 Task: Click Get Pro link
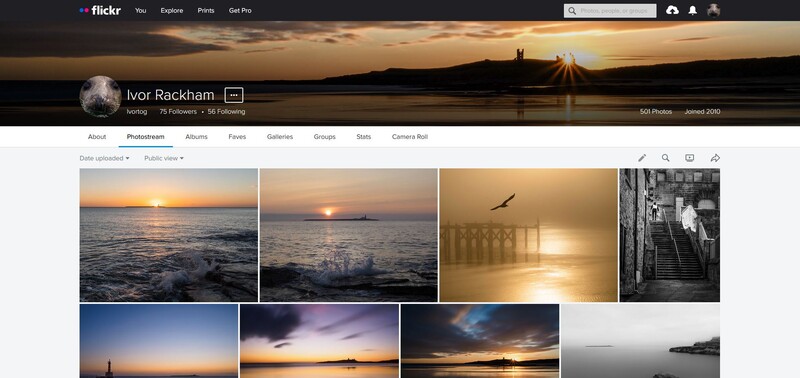click(240, 10)
